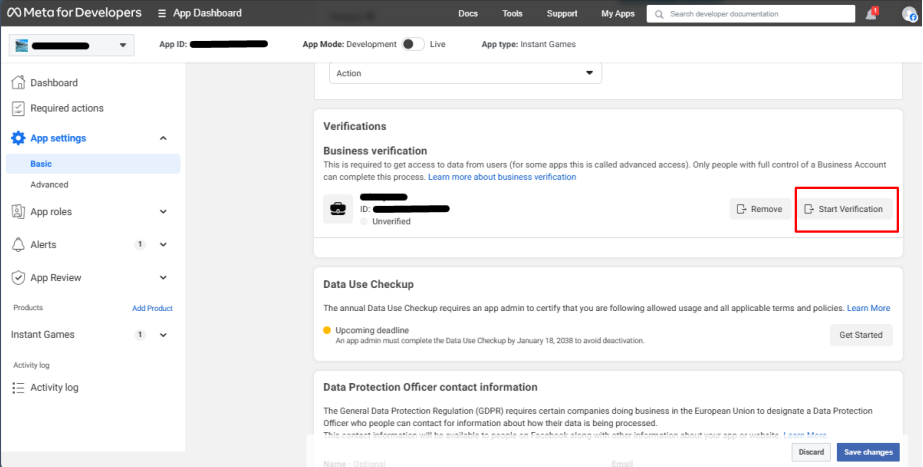Open the Docs menu
The width and height of the screenshot is (923, 467).
(x=468, y=14)
